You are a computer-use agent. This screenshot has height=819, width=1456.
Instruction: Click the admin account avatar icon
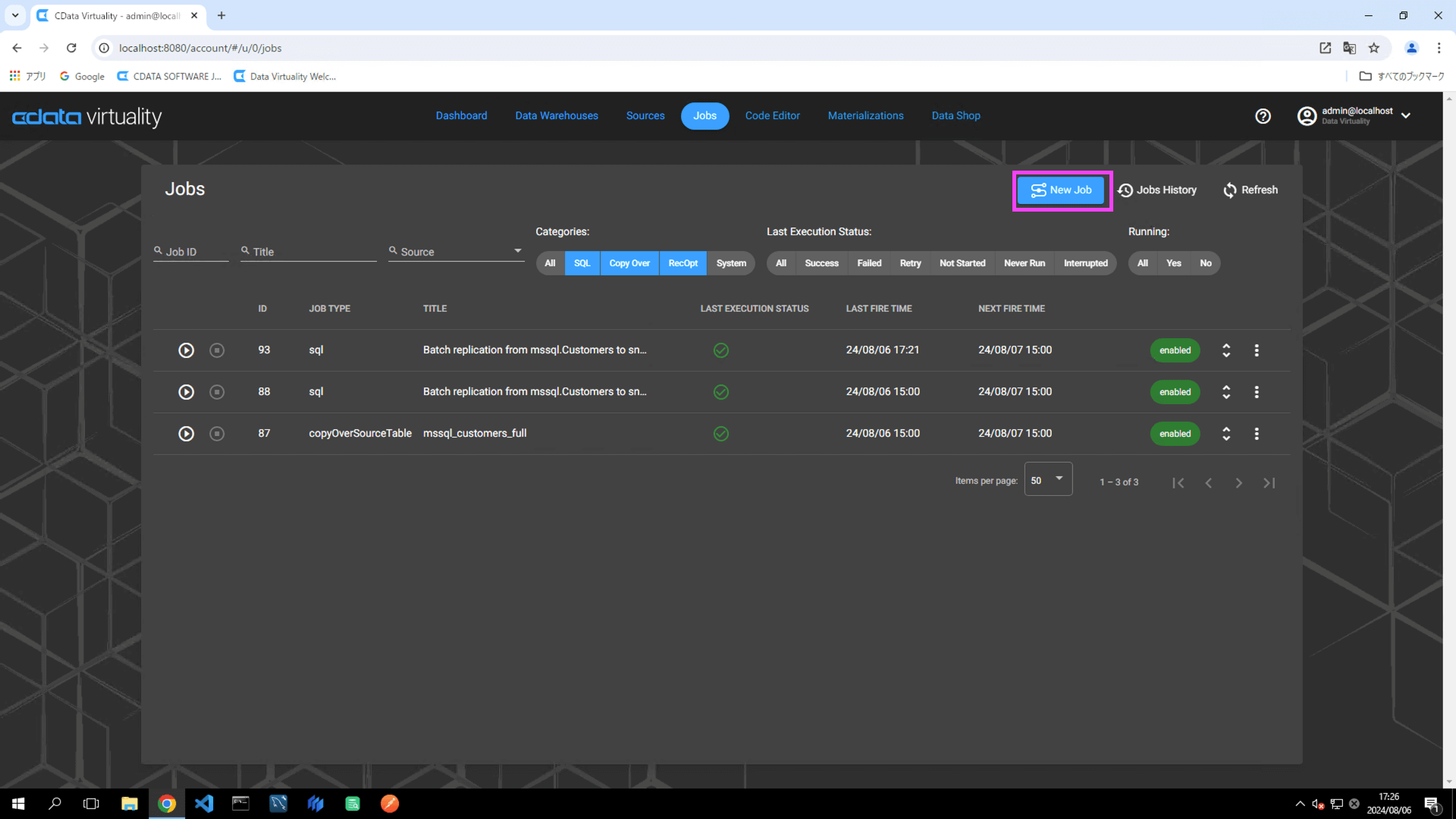point(1307,116)
